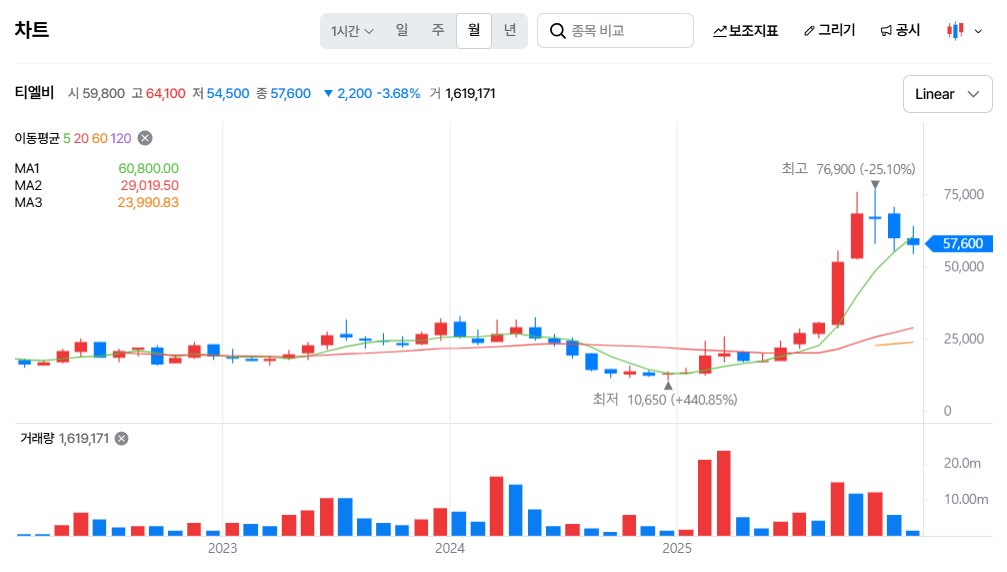The width and height of the screenshot is (1007, 572).
Task: Click the volume figure 1,619,171 in header
Action: click(470, 94)
